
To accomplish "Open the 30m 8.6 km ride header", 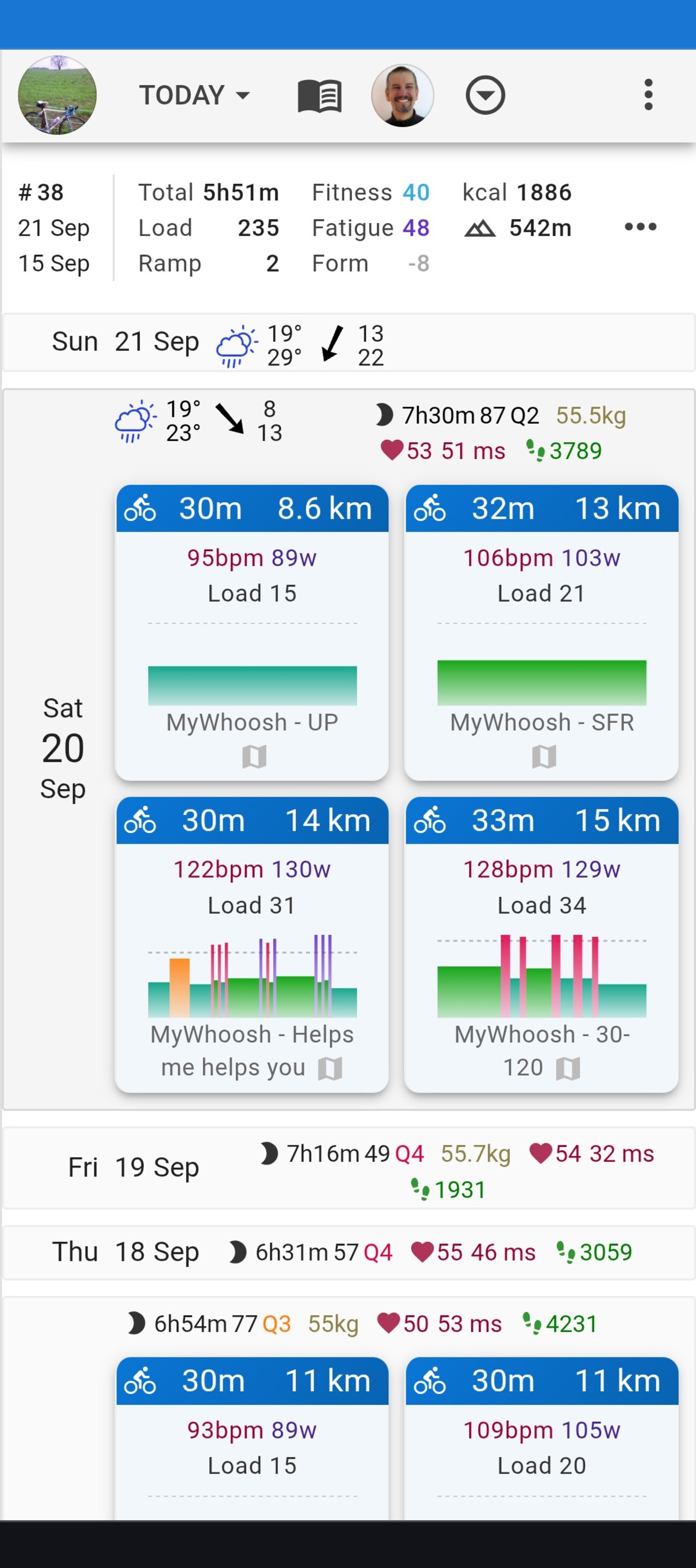I will [252, 508].
